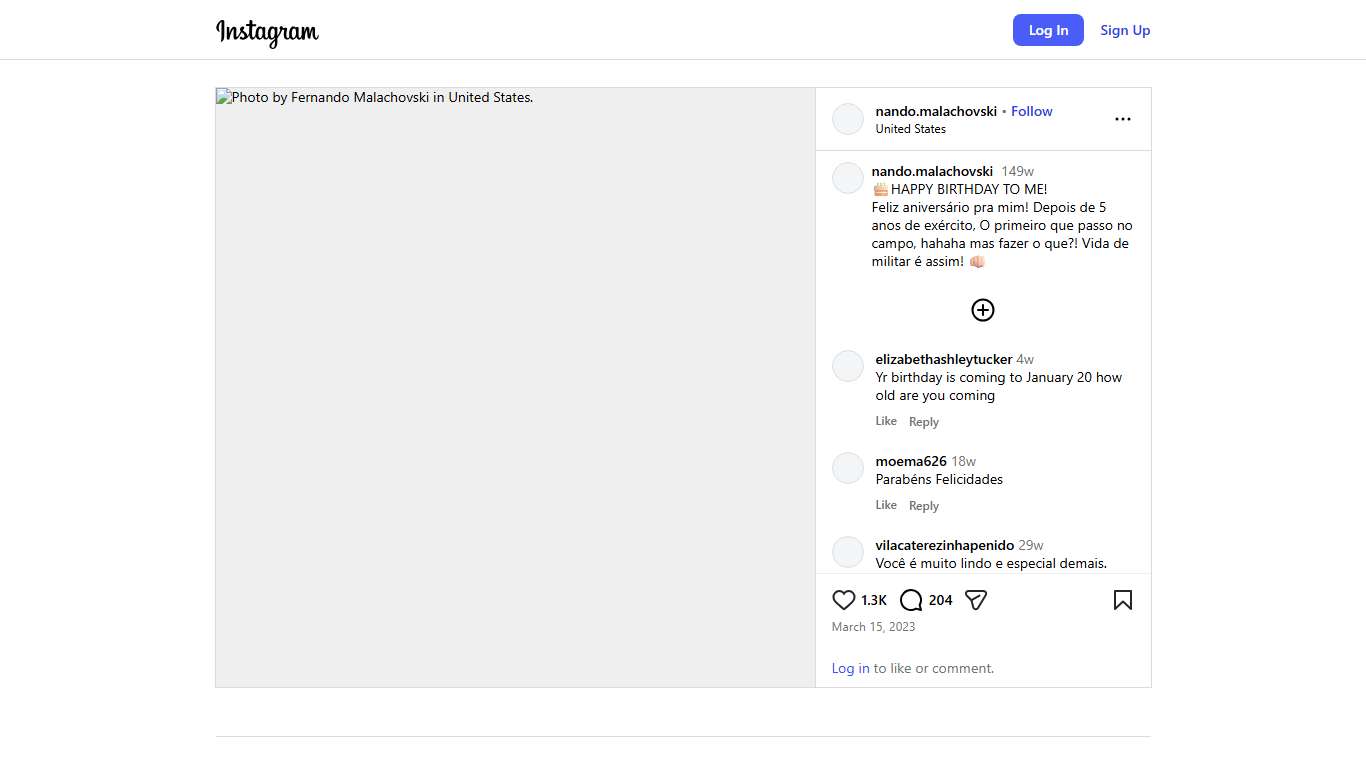Click the United States location link
This screenshot has width=1366, height=768.
pos(910,129)
